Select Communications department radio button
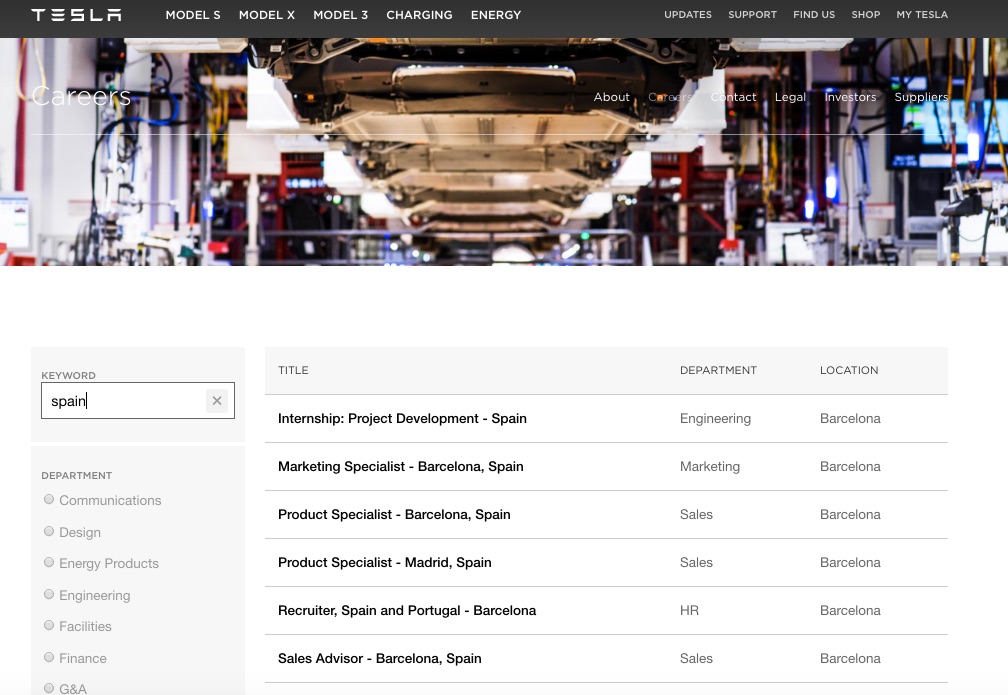1008x695 pixels. tap(49, 500)
